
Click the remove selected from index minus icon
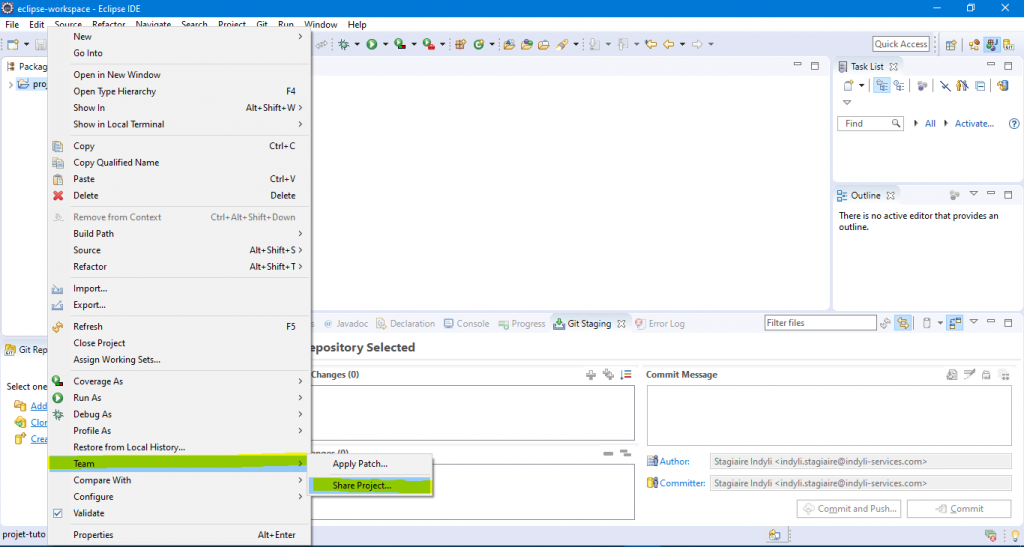tap(608, 453)
